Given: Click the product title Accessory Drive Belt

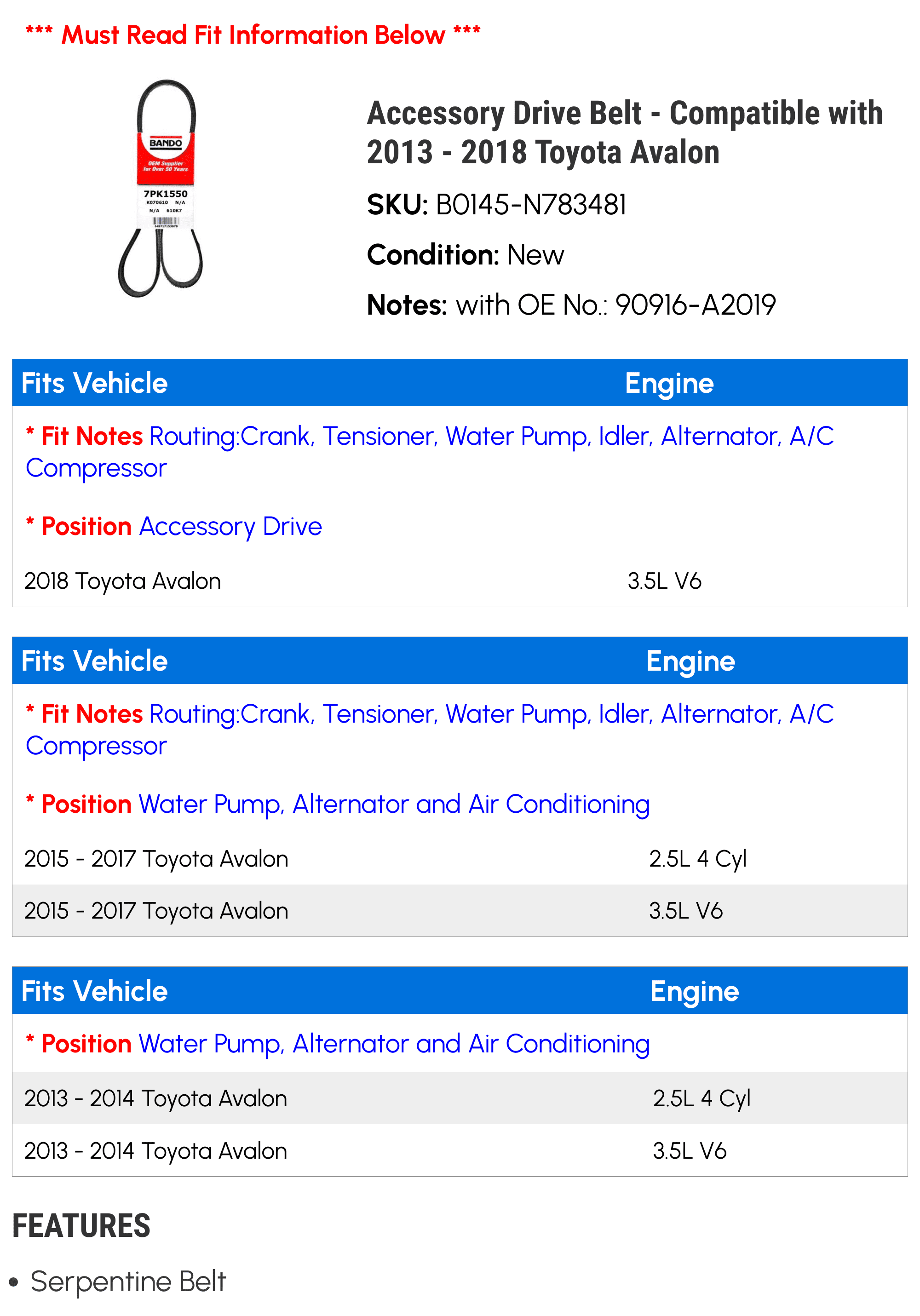Looking at the screenshot, I should [x=624, y=132].
